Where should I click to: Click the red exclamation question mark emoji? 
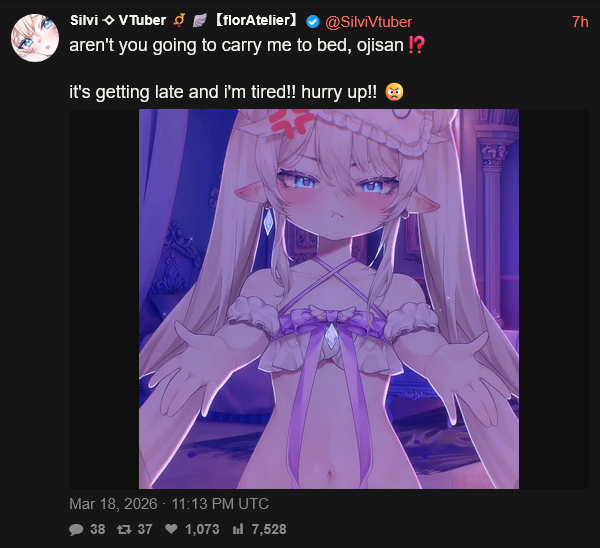point(416,45)
